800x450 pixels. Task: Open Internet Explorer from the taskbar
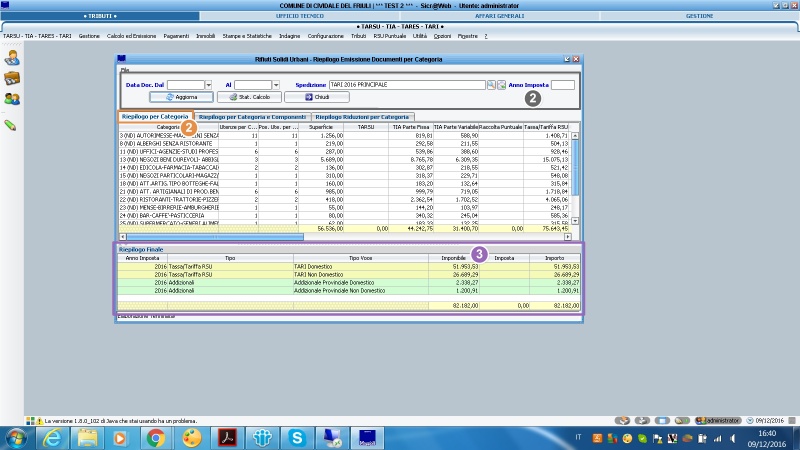(x=52, y=437)
